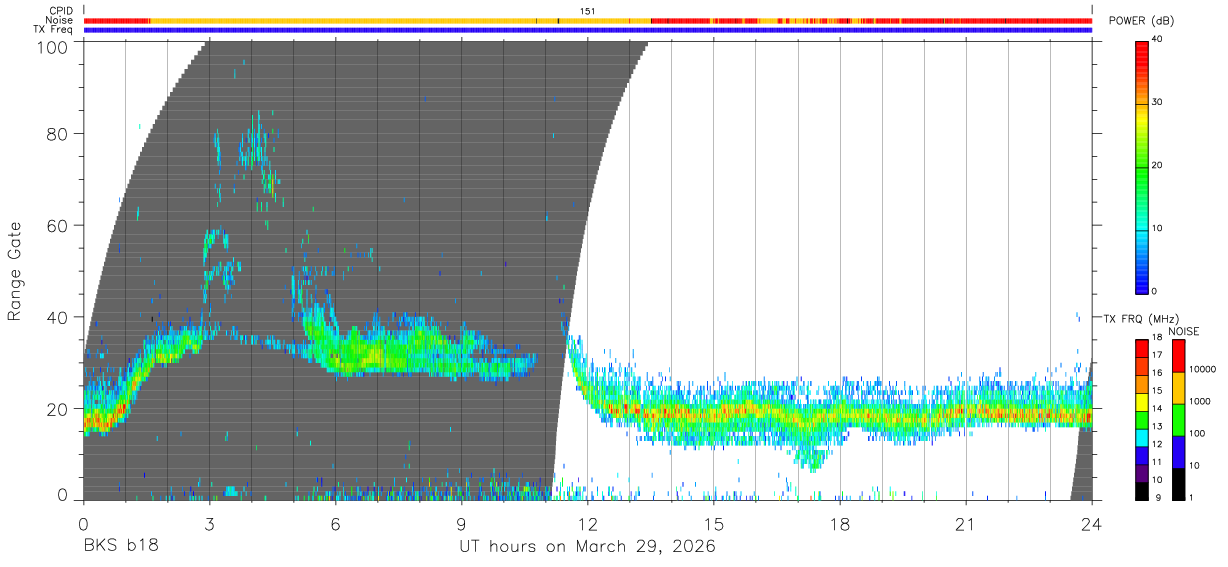Click the red-orange Noise strip above the plot
Viewport: 1228px width, 567px height.
[588, 20]
